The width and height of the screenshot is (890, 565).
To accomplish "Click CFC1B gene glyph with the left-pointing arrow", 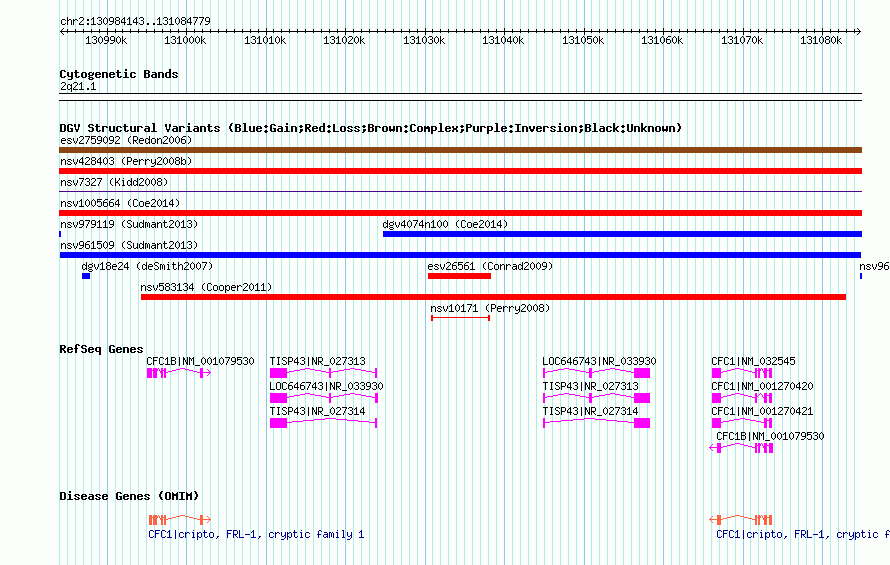I will click(x=741, y=448).
